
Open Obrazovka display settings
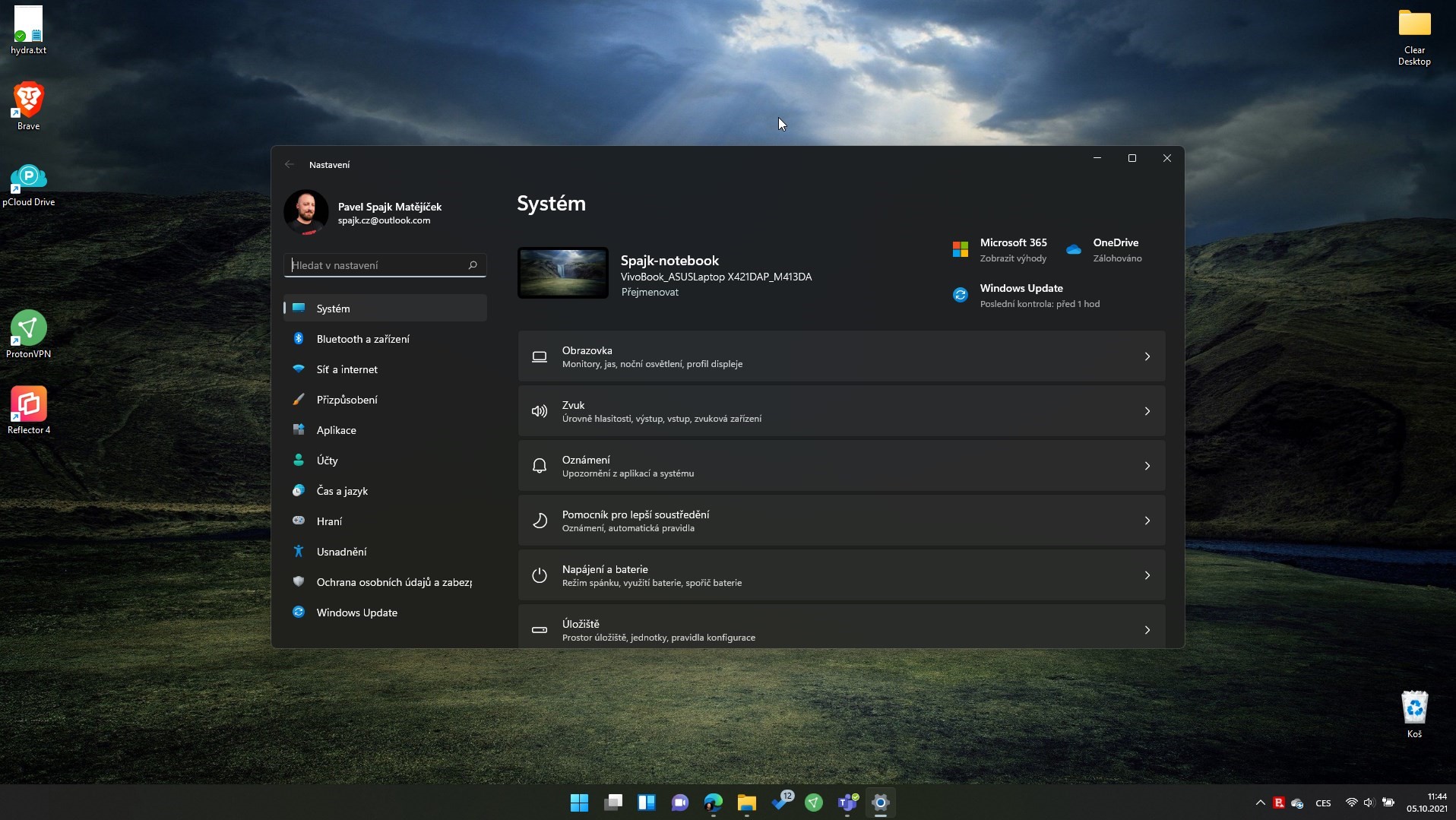coord(841,356)
